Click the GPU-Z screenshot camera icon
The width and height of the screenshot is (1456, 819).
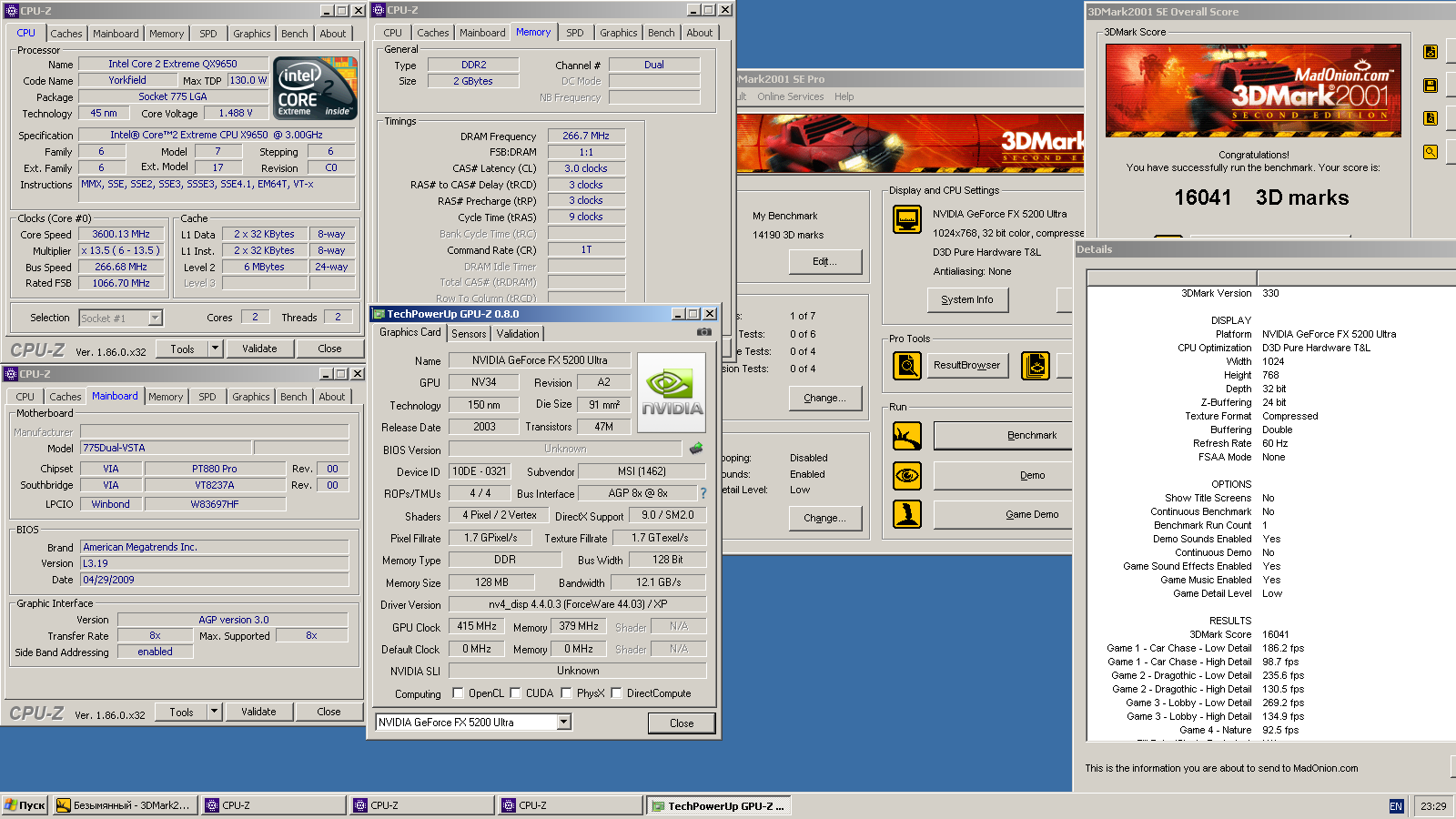tap(703, 332)
